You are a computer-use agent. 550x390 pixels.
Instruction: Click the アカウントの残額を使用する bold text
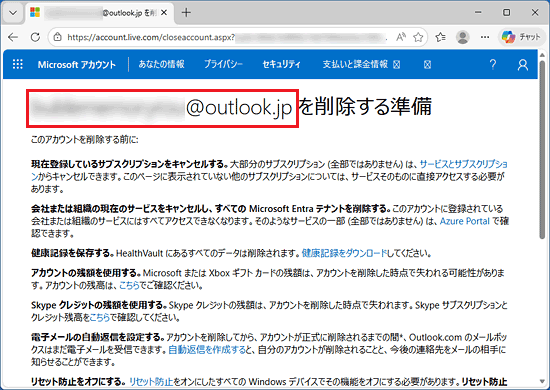tap(86, 273)
